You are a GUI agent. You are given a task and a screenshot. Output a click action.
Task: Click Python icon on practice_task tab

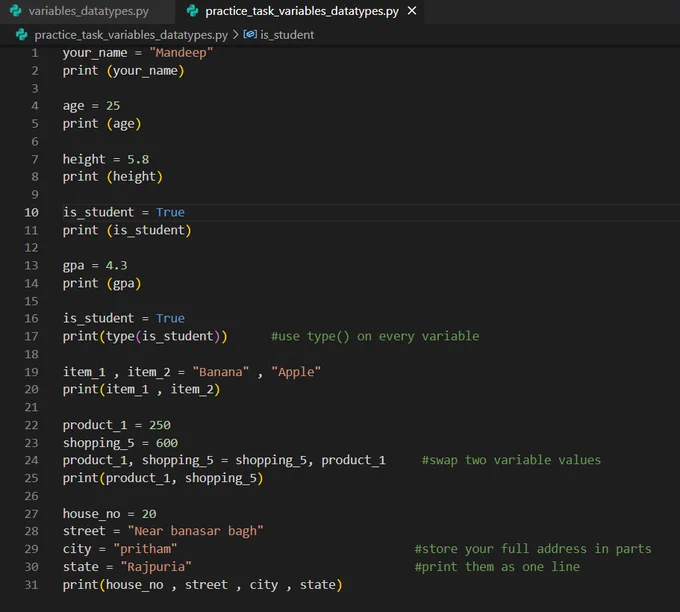point(192,11)
